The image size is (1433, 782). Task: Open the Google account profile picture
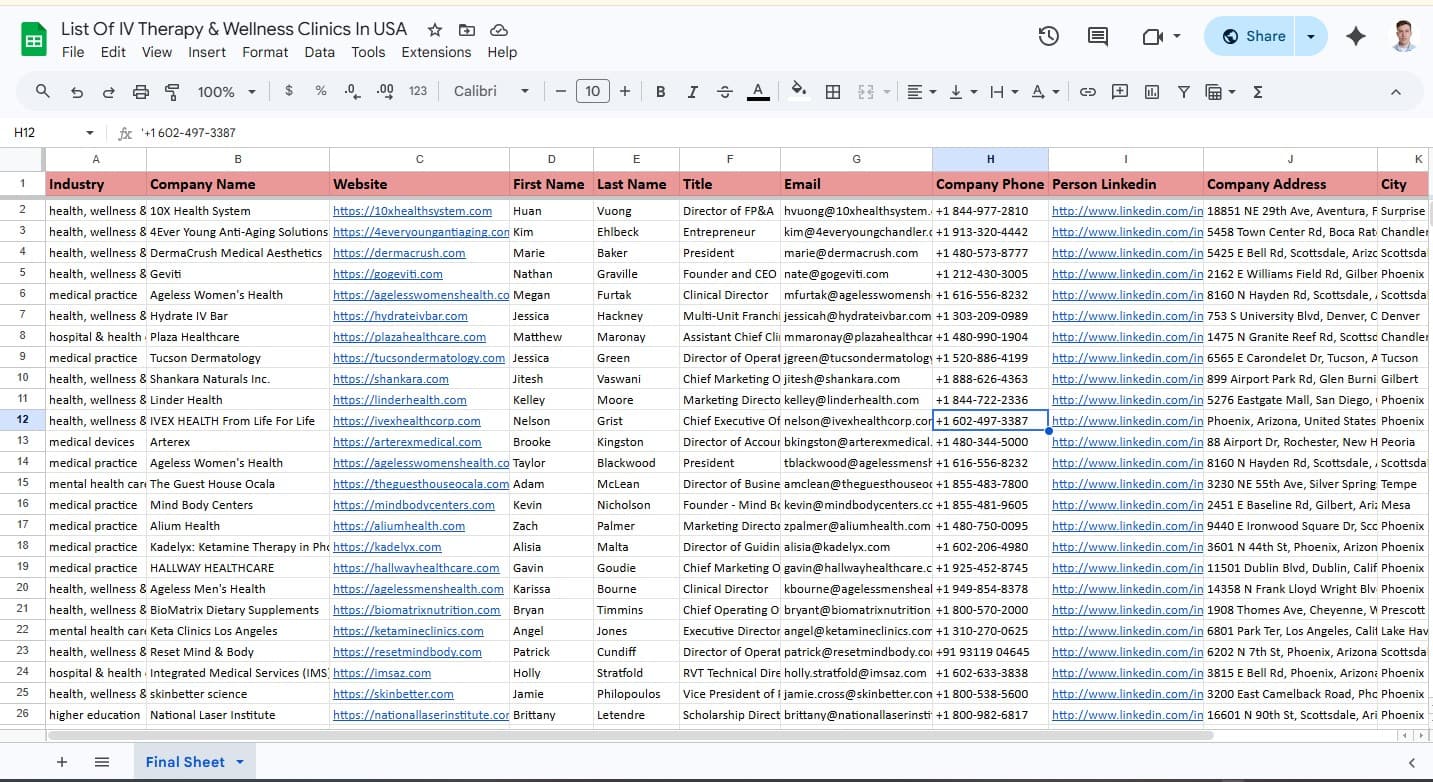(x=1404, y=36)
